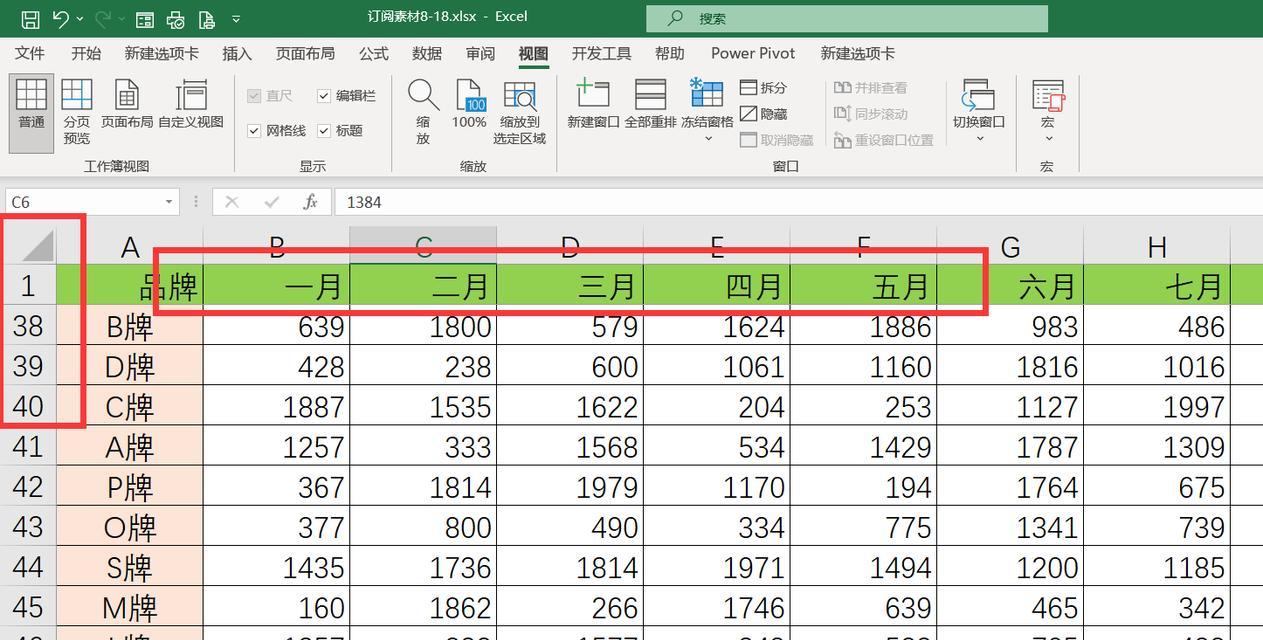Open the 缩放 magnifier dialog
This screenshot has width=1263, height=640.
(x=423, y=112)
